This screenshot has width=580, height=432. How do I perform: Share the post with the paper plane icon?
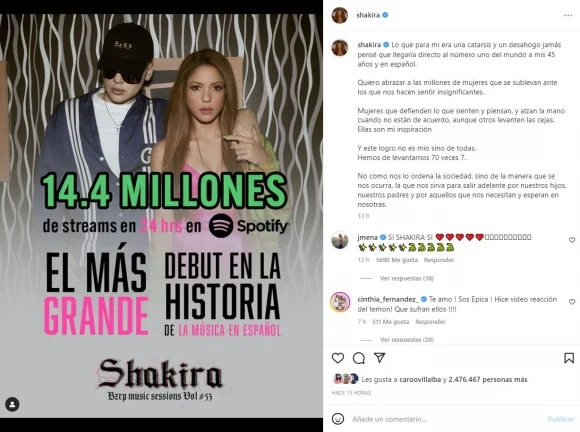(380, 357)
